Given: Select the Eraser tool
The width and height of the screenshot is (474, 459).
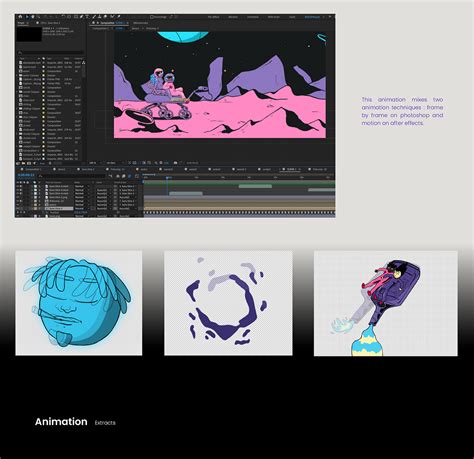Looking at the screenshot, I should 105,17.
